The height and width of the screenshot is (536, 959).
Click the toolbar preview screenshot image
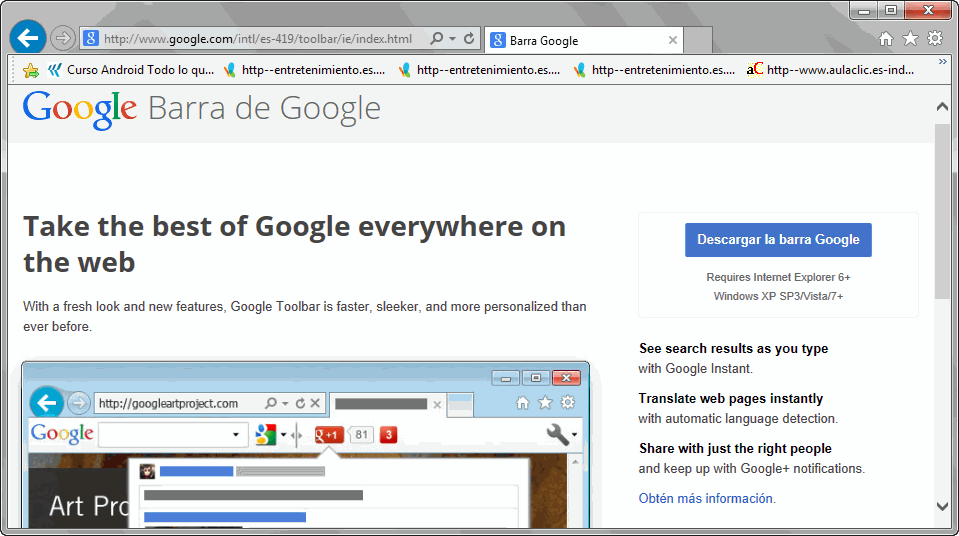[x=306, y=445]
